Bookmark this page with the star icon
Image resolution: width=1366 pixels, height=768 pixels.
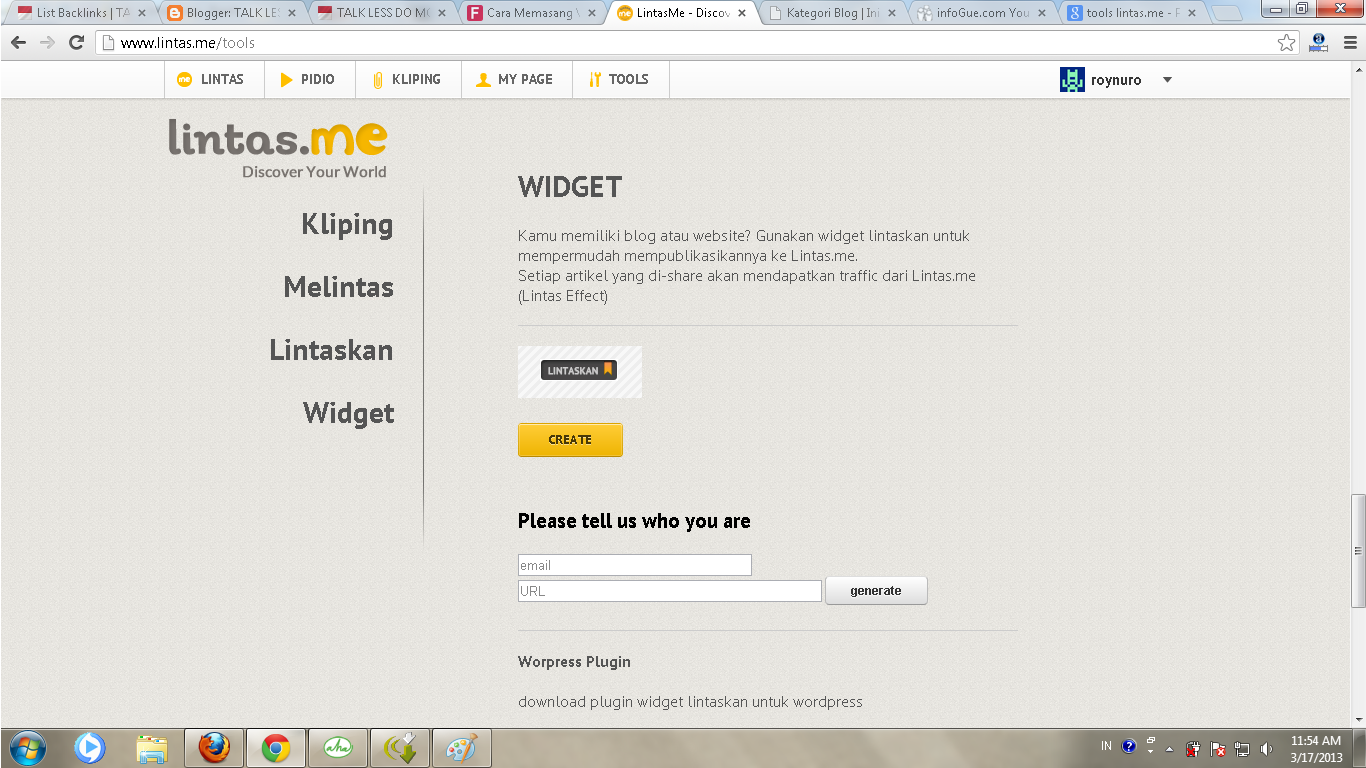[x=1287, y=43]
